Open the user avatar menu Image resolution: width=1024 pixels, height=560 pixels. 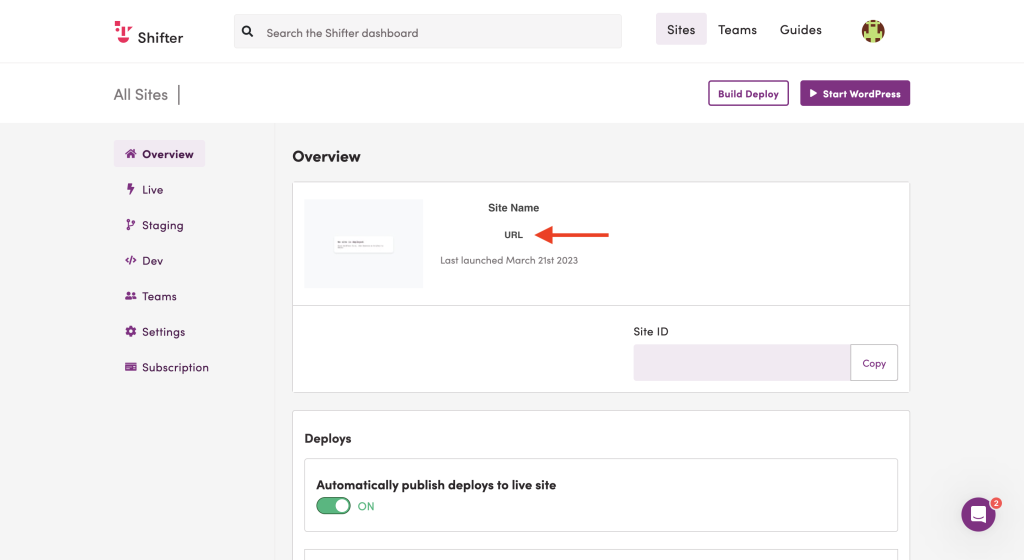coord(872,31)
